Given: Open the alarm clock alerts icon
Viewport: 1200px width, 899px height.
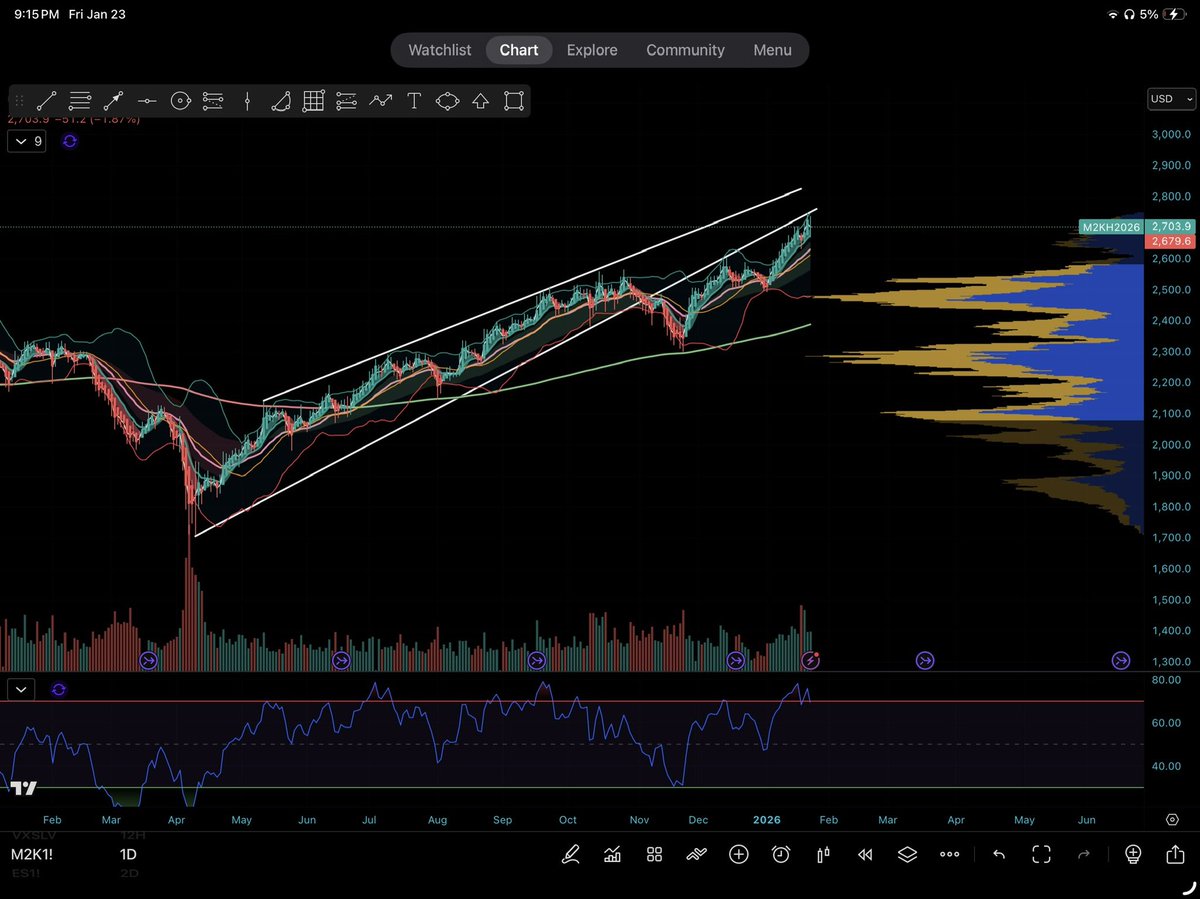Looking at the screenshot, I should pyautogui.click(x=781, y=854).
